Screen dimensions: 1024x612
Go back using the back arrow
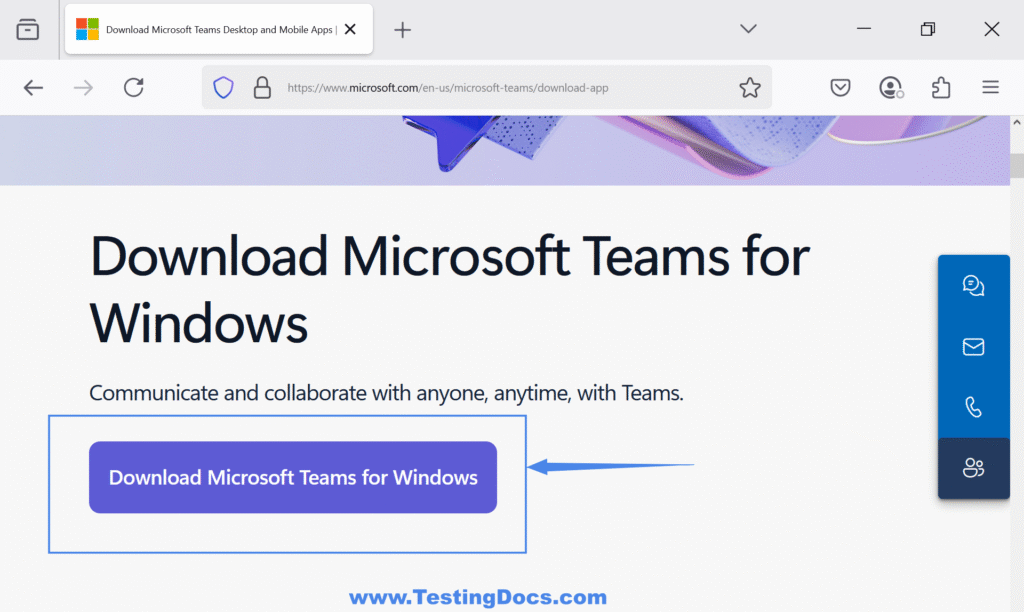(33, 87)
